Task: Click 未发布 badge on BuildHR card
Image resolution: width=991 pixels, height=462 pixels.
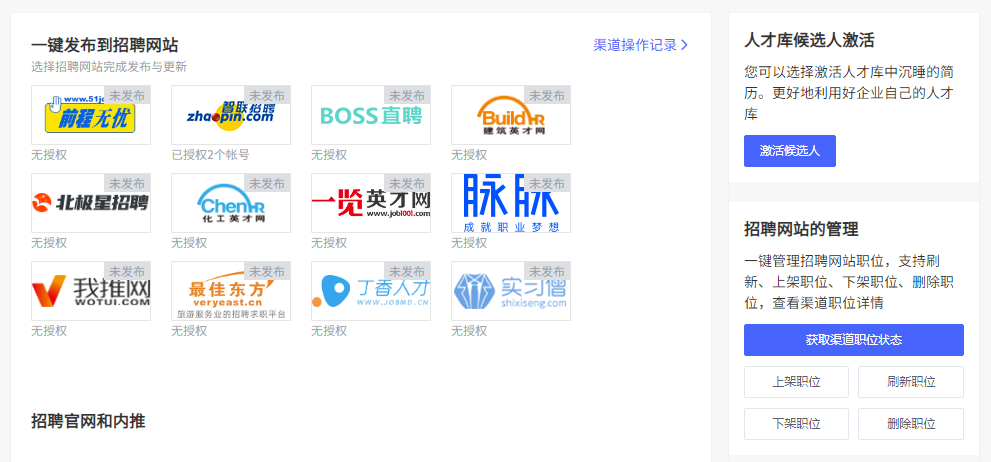Action: [547, 95]
